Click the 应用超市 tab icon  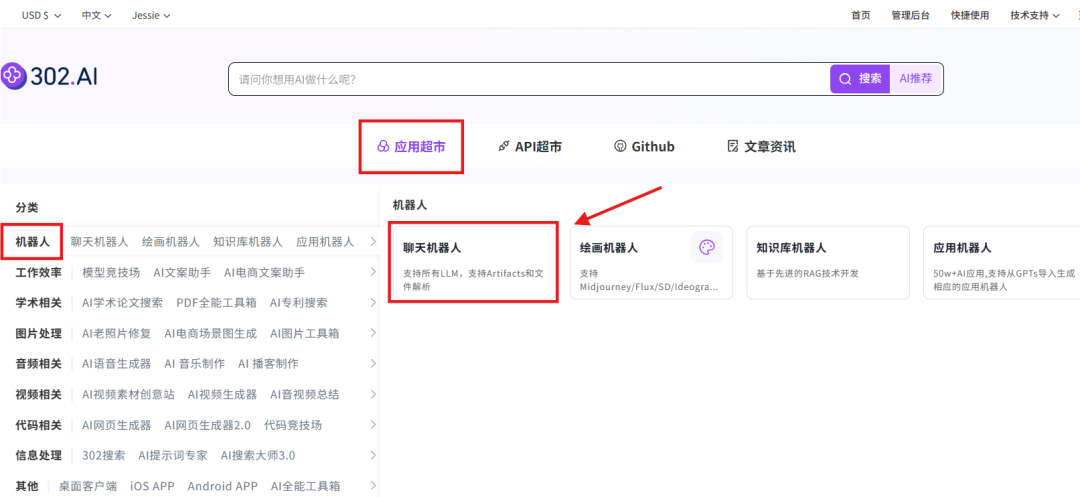coord(383,147)
